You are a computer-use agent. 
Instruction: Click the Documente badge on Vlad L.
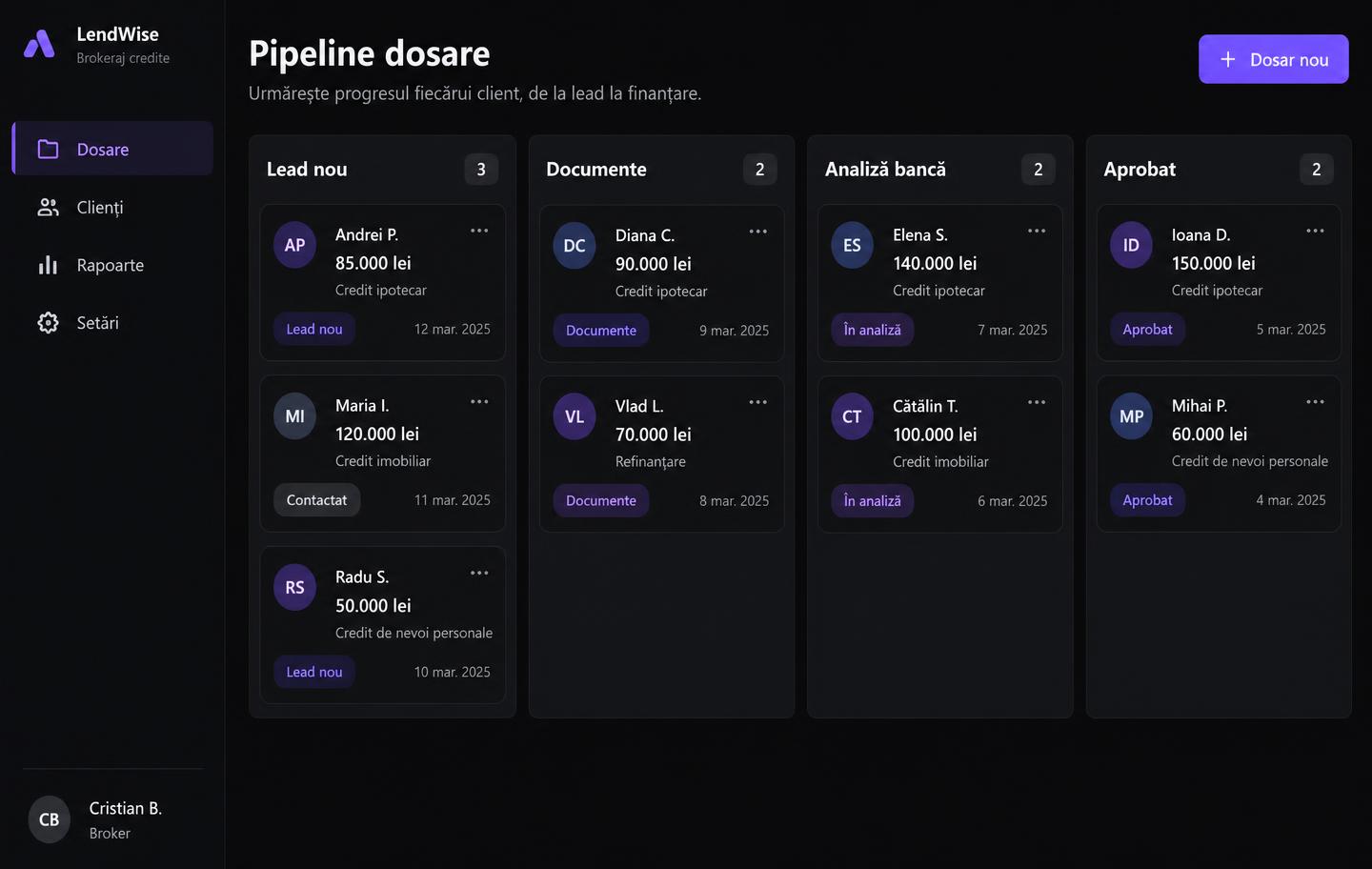pyautogui.click(x=601, y=500)
